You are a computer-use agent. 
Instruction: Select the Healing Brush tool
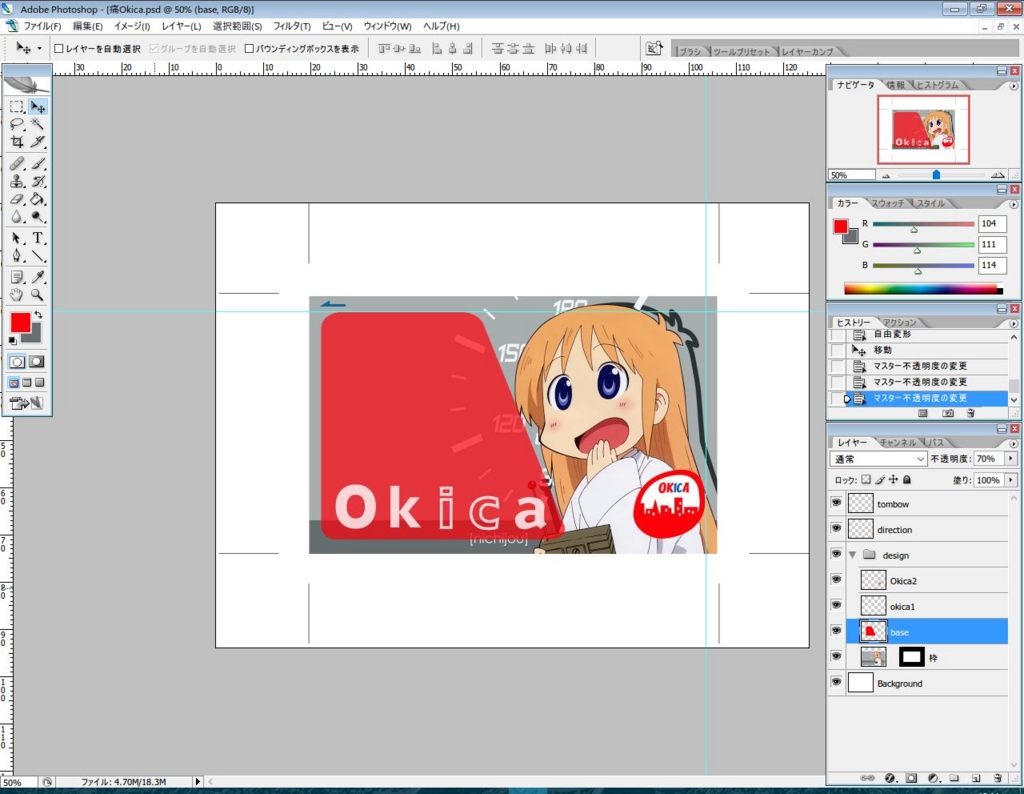(17, 163)
